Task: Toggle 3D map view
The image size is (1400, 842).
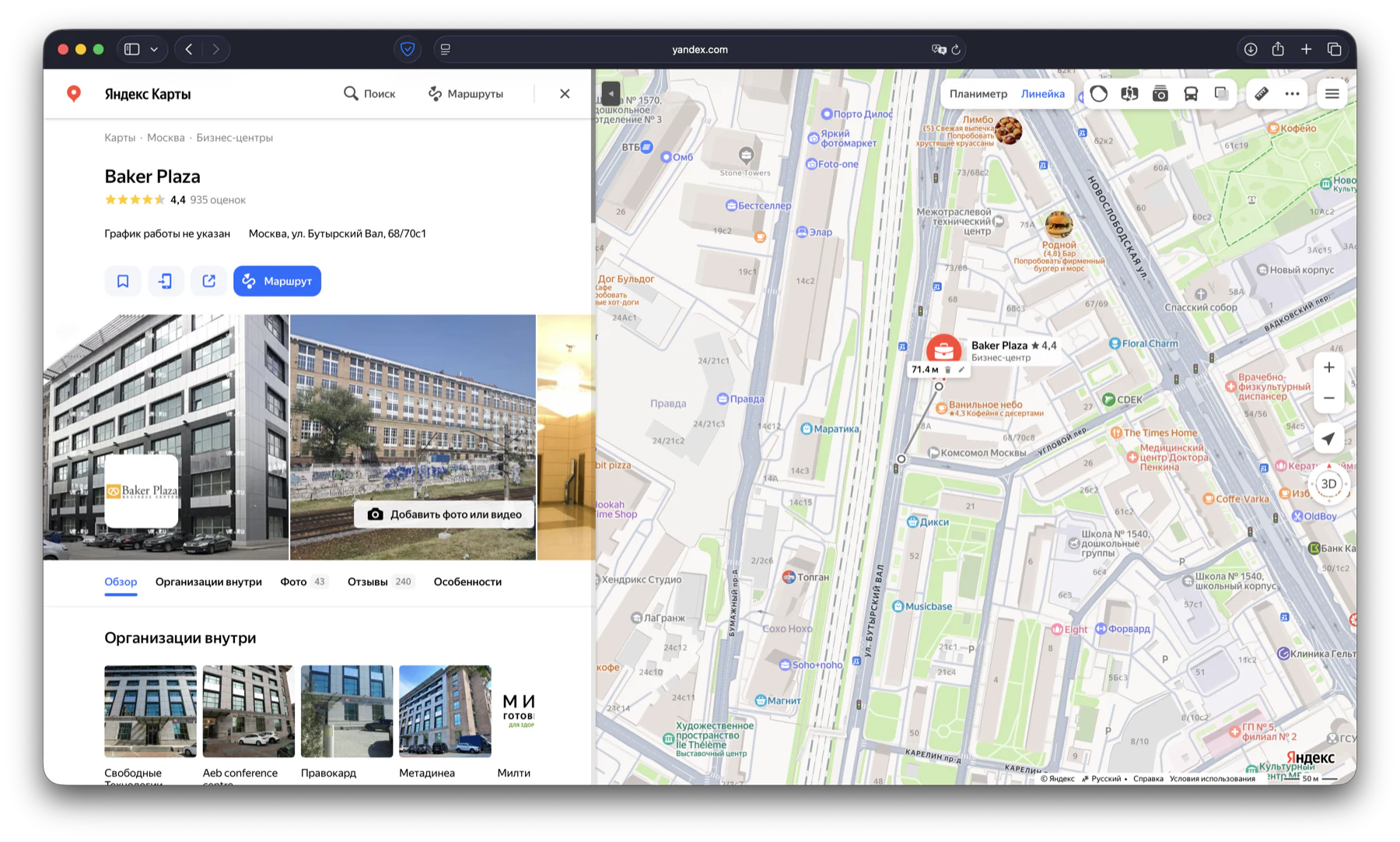Action: (x=1328, y=484)
